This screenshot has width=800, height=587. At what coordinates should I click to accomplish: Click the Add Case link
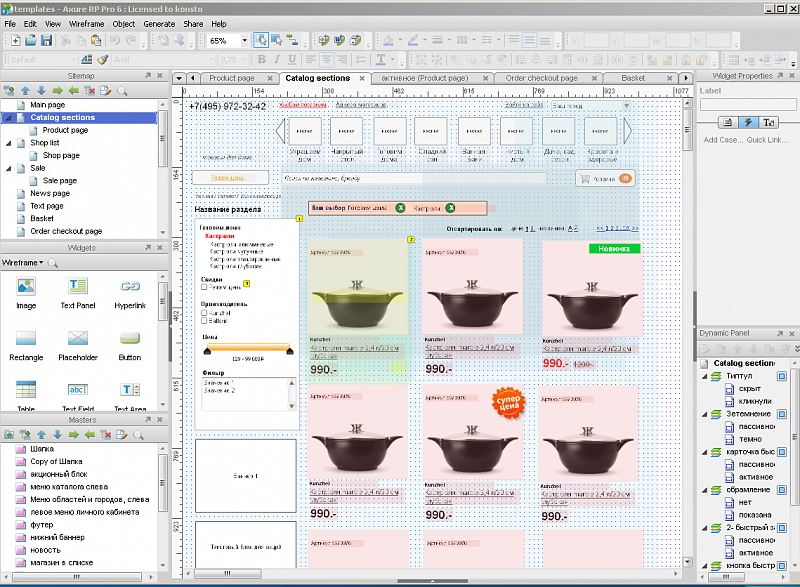pyautogui.click(x=721, y=140)
